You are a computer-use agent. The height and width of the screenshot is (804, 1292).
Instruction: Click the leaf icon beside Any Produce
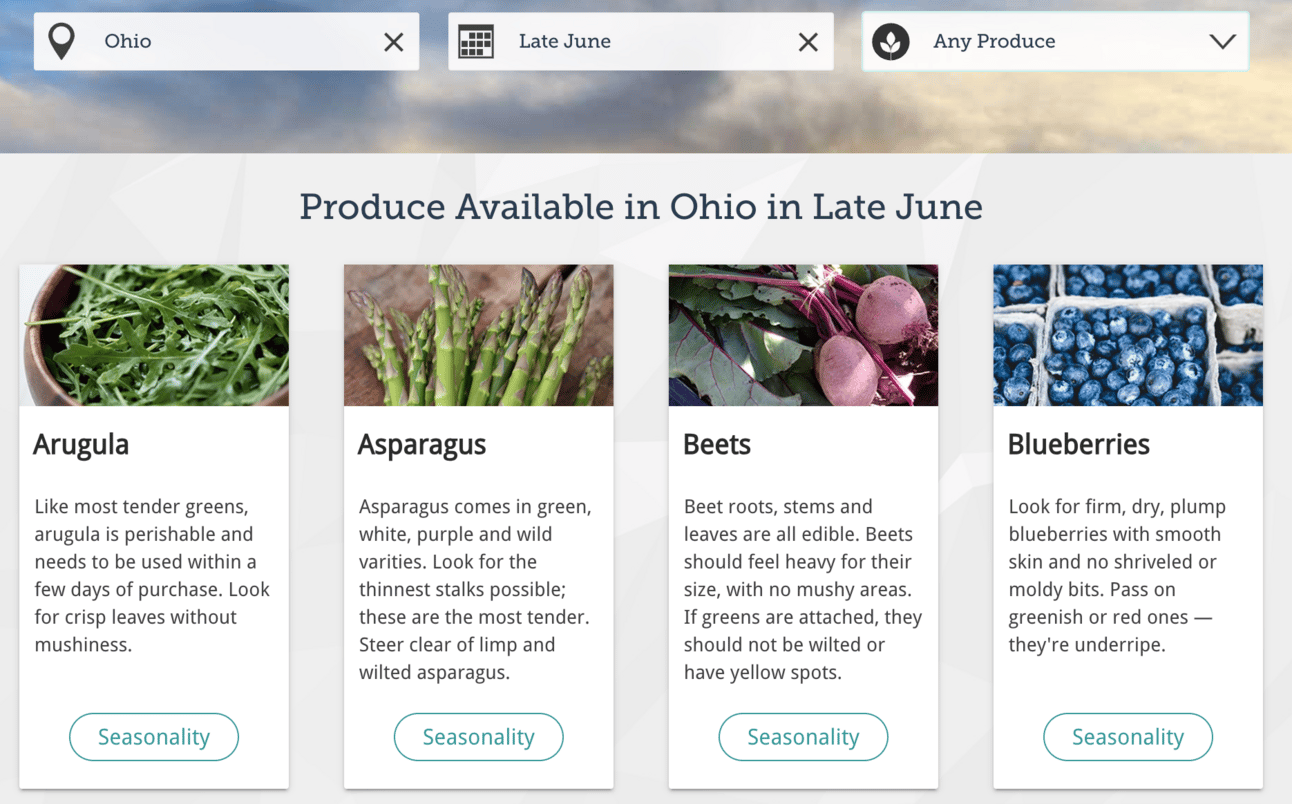890,42
